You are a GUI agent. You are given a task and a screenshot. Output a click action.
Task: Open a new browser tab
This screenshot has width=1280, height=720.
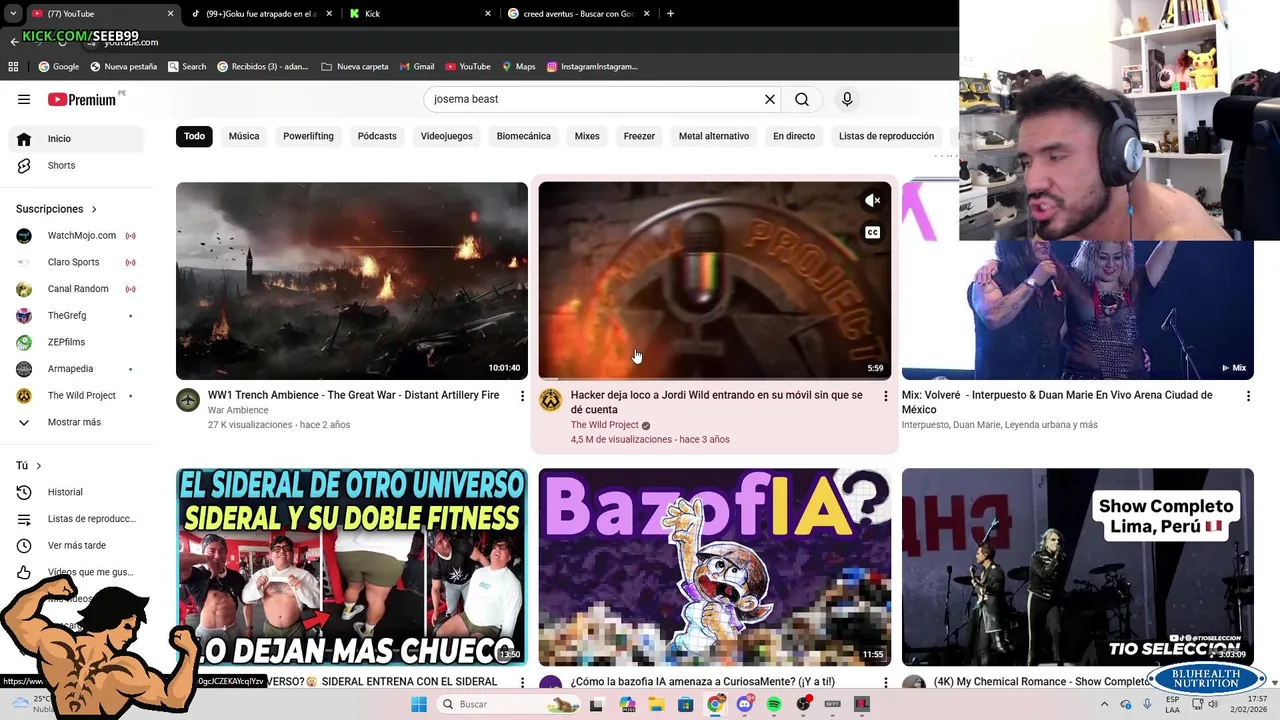670,14
